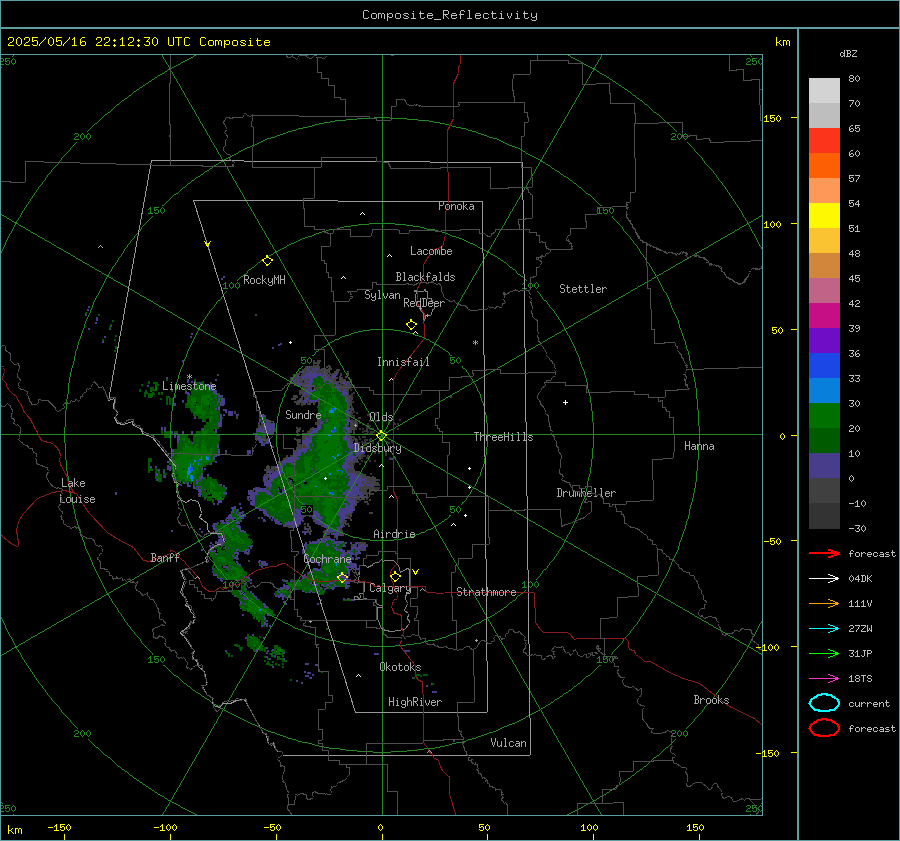
Task: Click the Stettler city label
Action: point(583,289)
